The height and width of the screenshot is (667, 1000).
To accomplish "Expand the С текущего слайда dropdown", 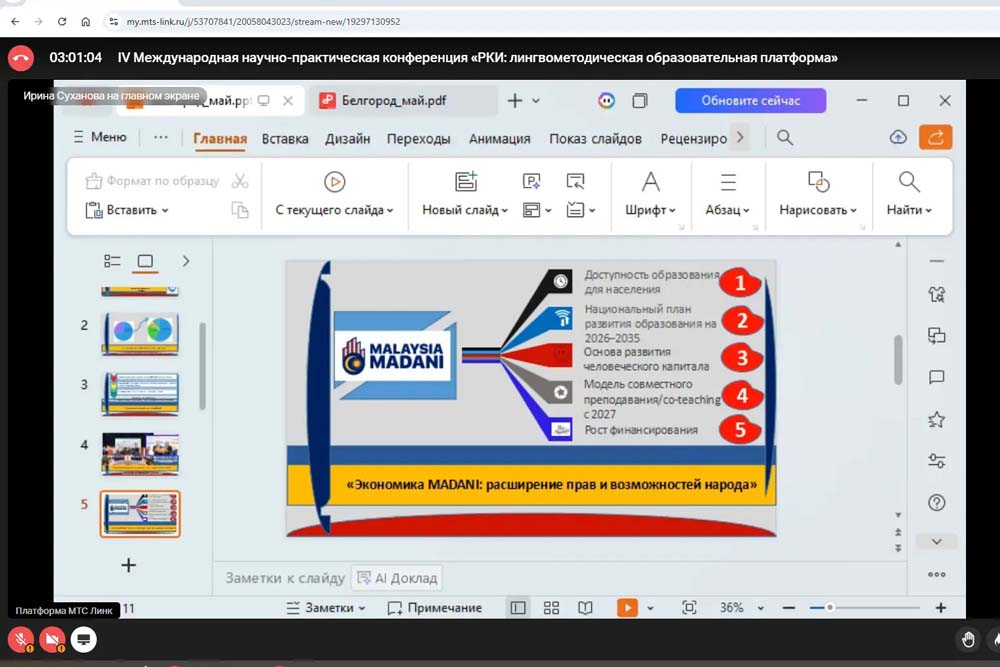I will click(390, 210).
